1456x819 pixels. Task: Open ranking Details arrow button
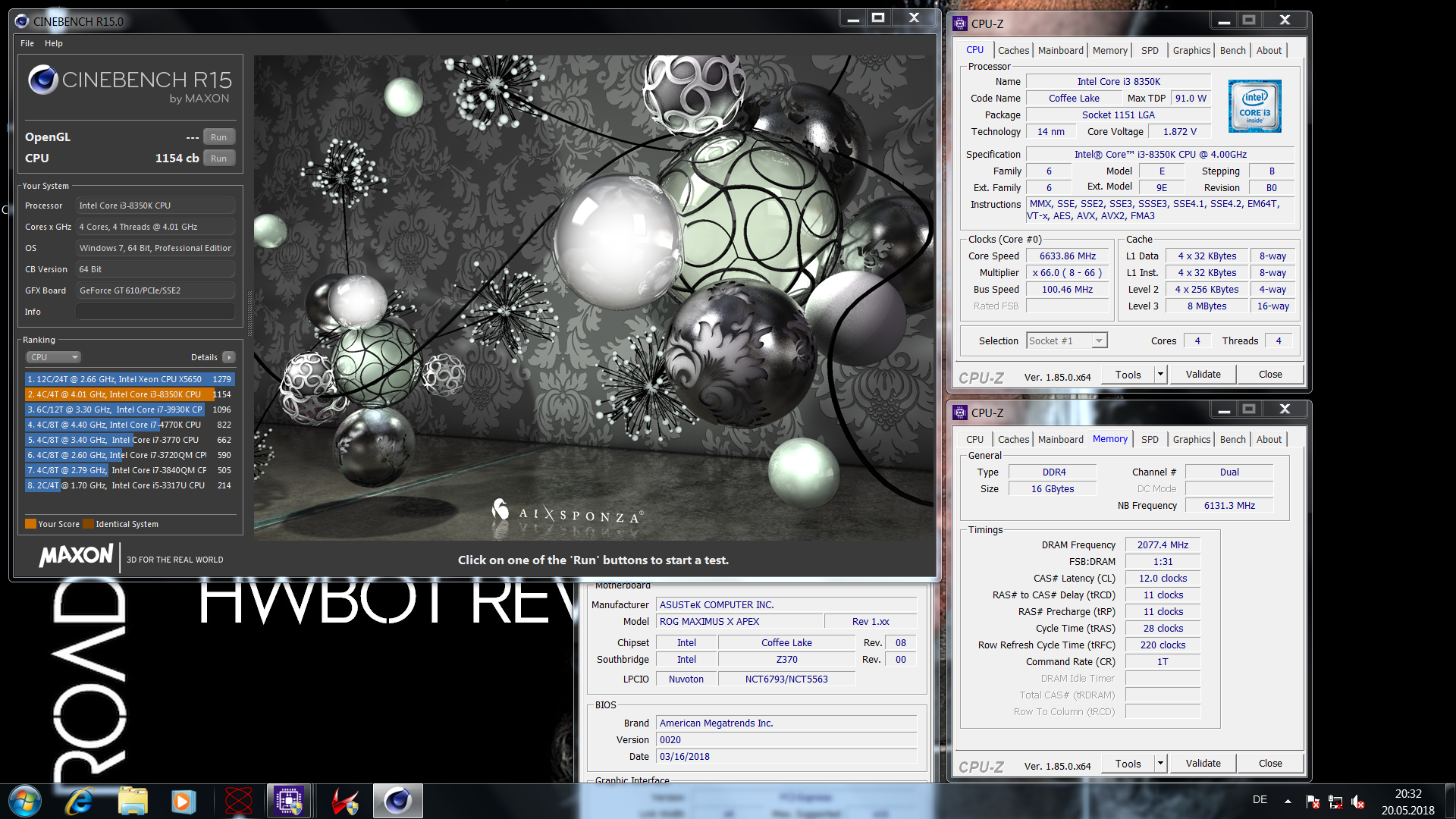[228, 357]
